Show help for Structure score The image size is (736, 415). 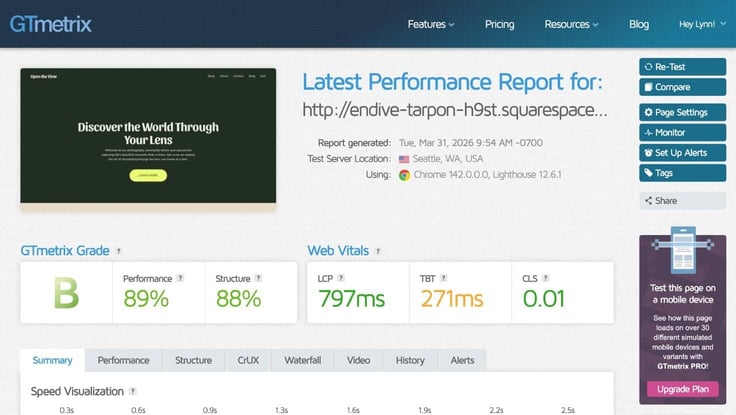point(258,278)
